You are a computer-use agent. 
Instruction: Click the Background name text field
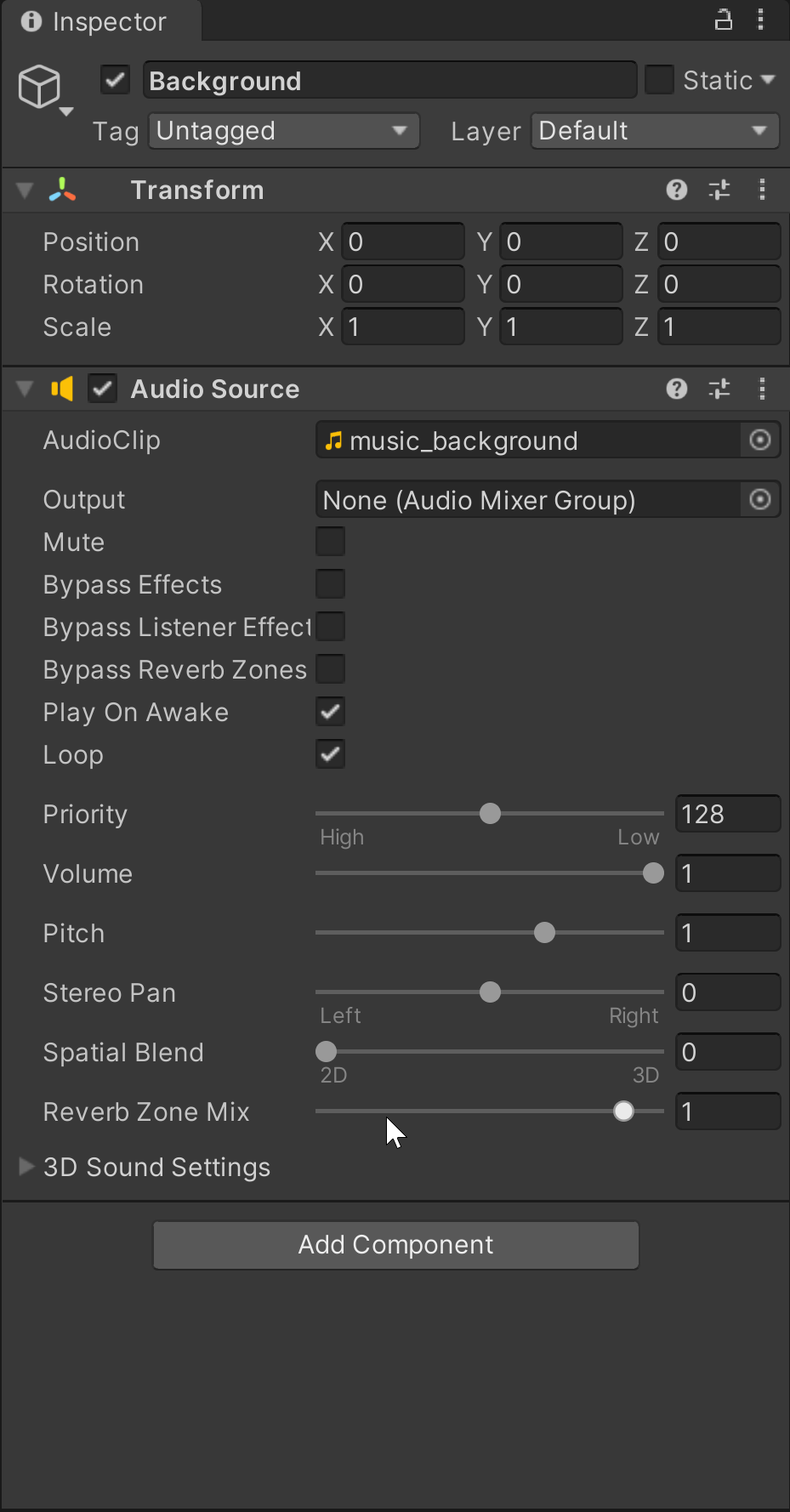click(389, 81)
